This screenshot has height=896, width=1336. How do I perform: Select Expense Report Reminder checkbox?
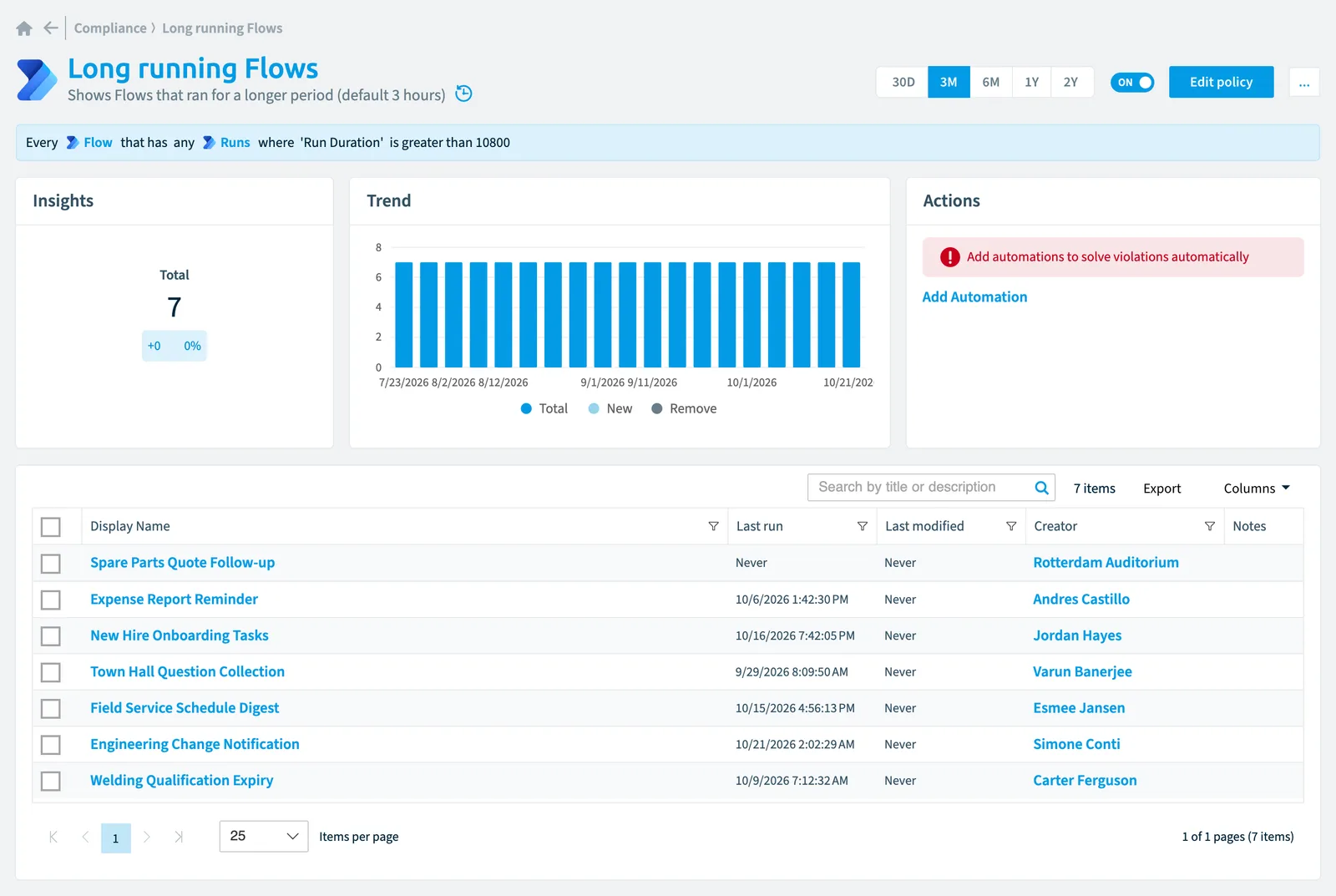pos(51,600)
